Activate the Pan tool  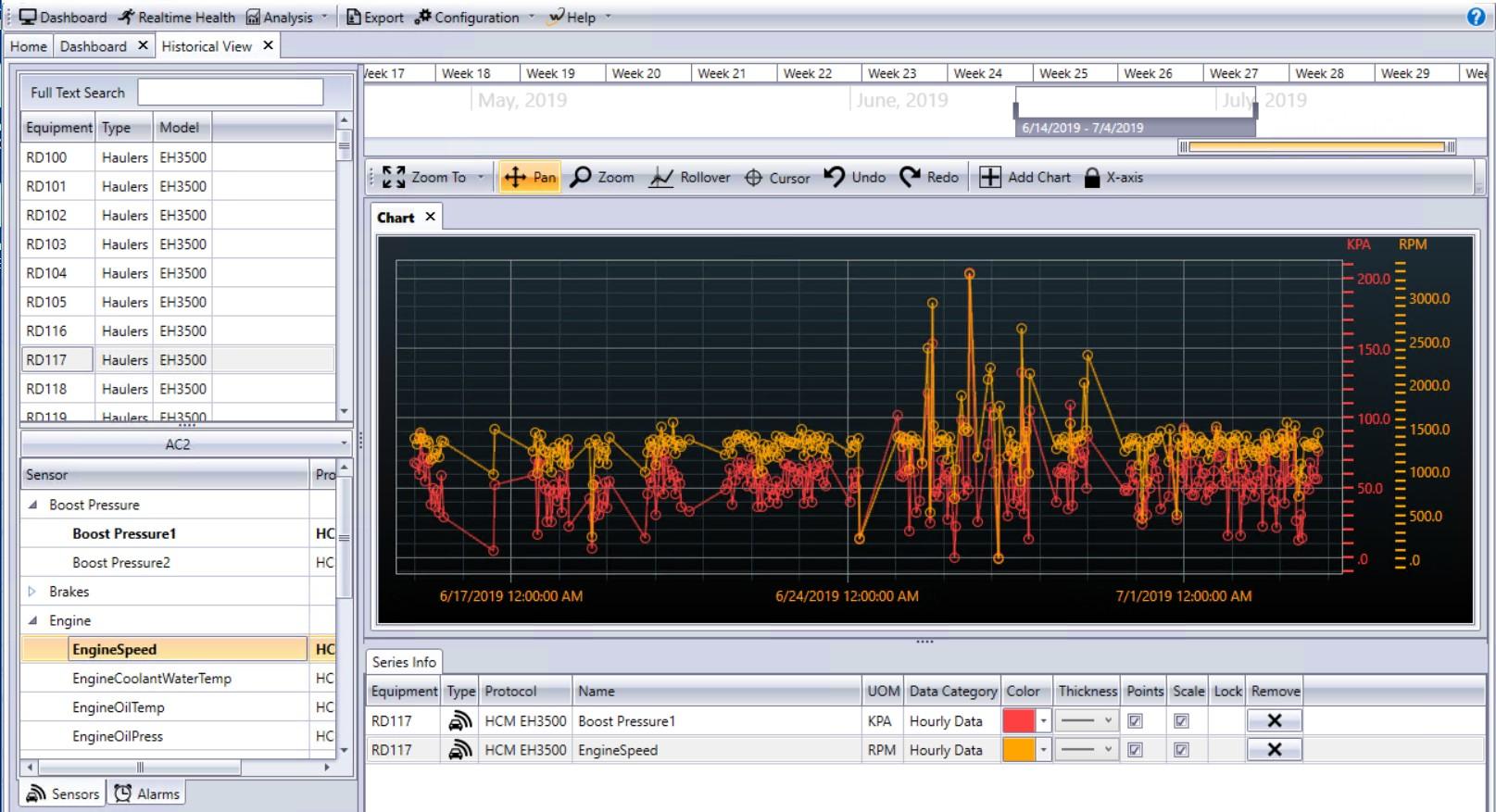(x=530, y=177)
